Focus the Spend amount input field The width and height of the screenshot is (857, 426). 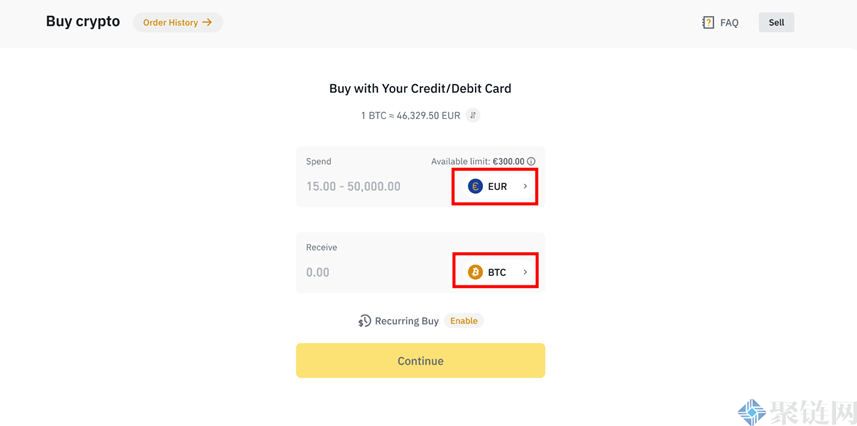tap(370, 186)
